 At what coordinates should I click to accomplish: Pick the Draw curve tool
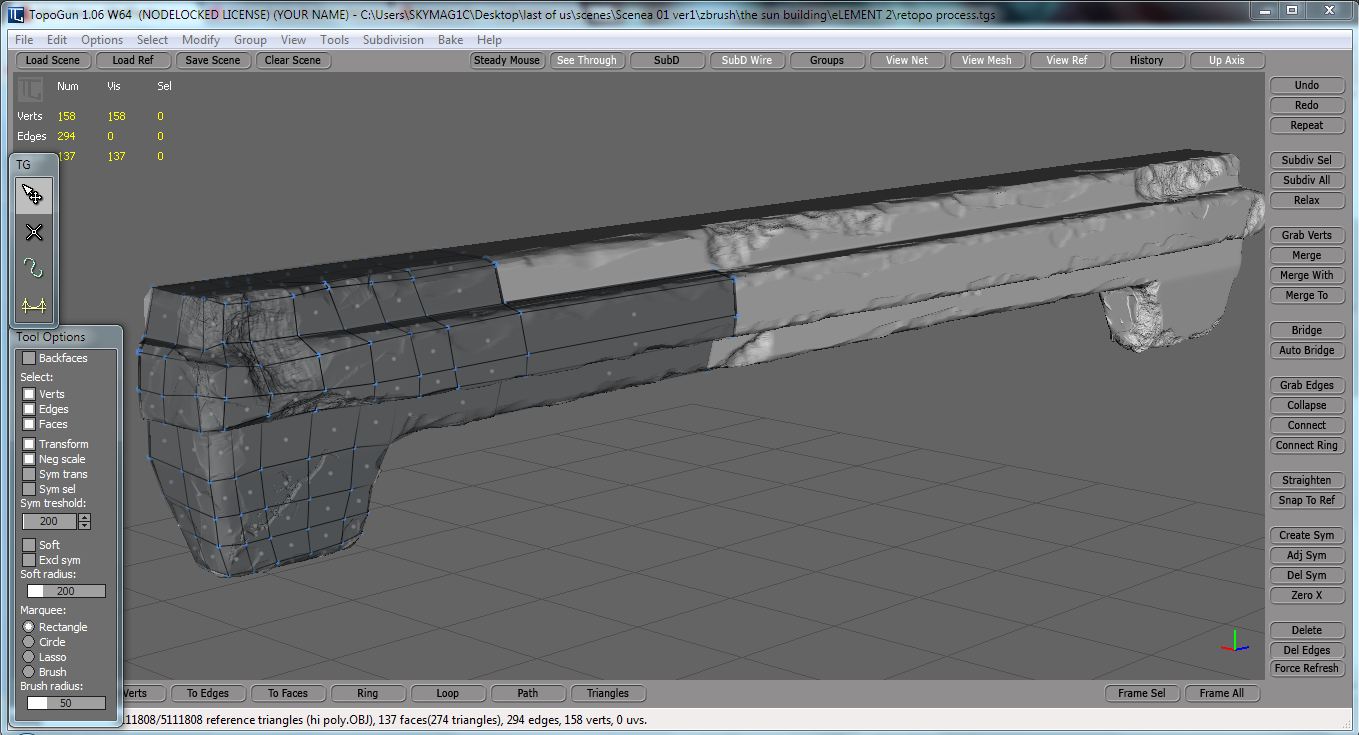pyautogui.click(x=33, y=268)
